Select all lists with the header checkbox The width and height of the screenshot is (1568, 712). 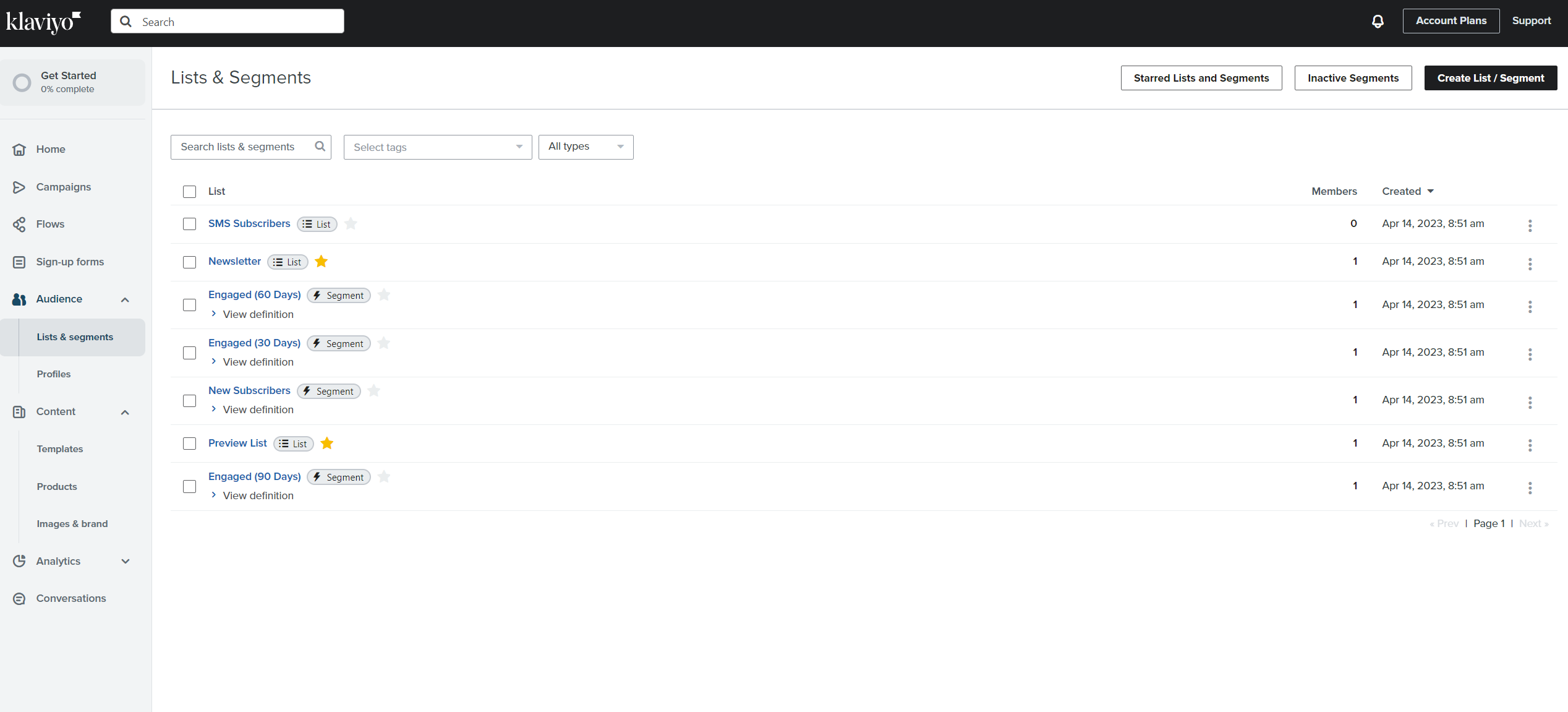[x=189, y=191]
